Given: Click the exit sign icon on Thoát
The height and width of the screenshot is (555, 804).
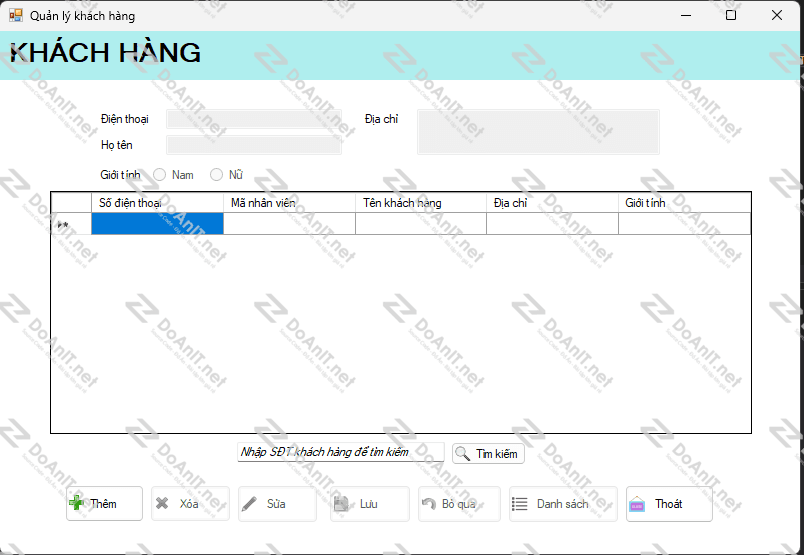Looking at the screenshot, I should pos(637,504).
